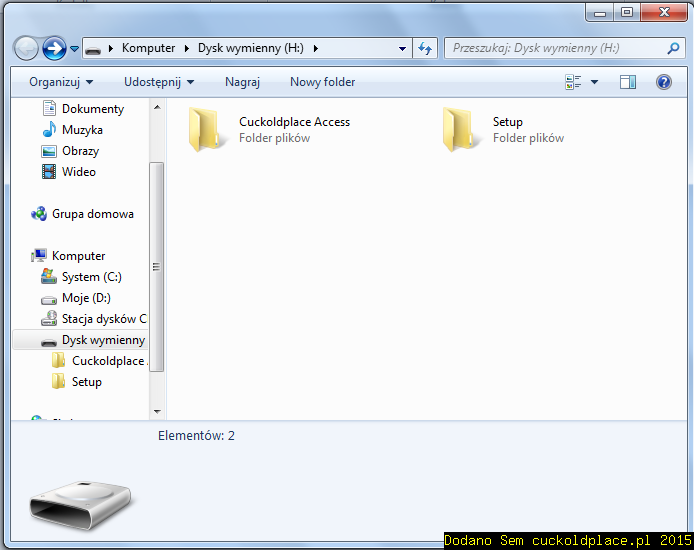This screenshot has width=694, height=550.
Task: Click the change view icon
Action: tap(573, 82)
